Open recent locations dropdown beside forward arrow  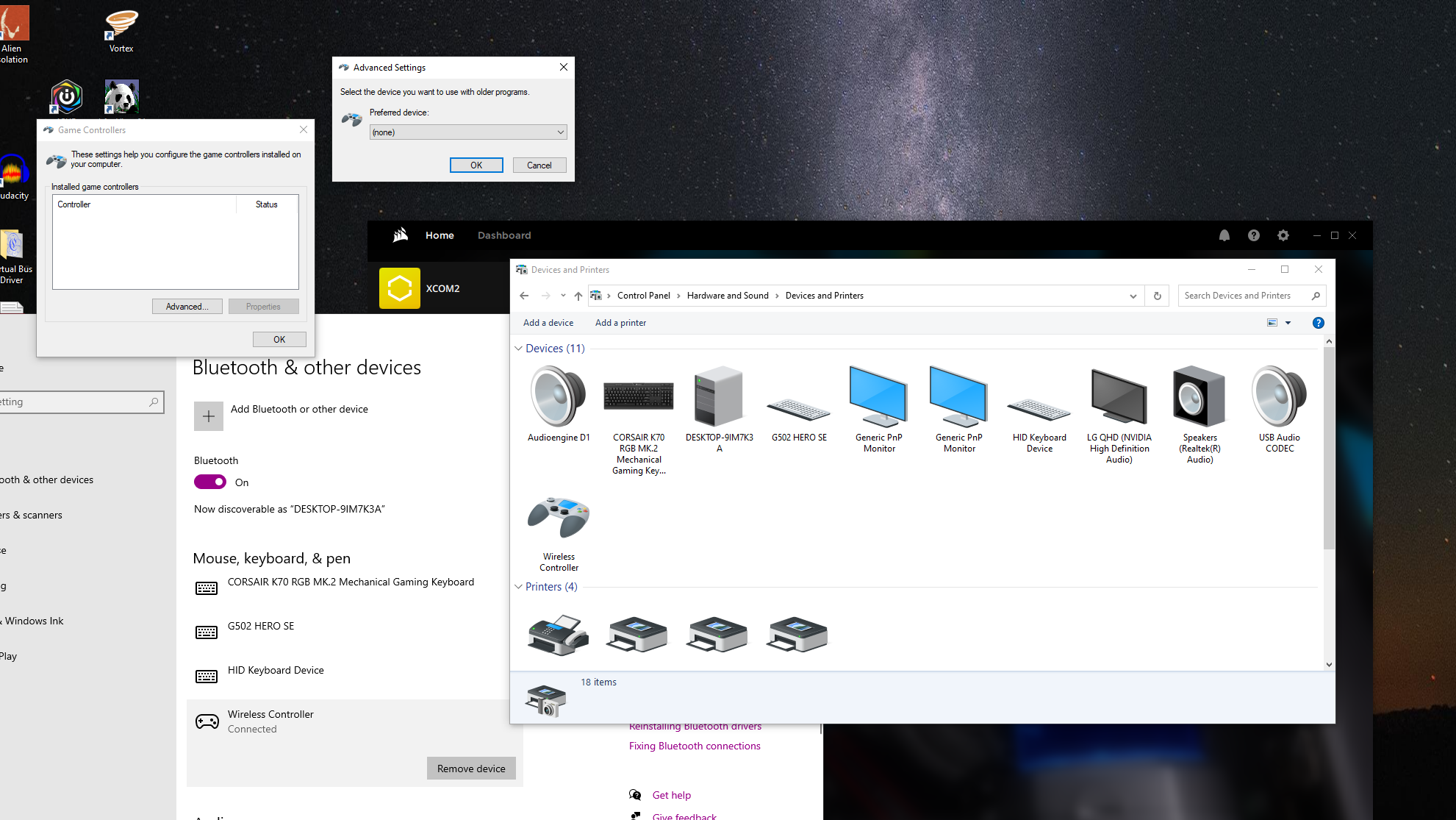point(563,296)
